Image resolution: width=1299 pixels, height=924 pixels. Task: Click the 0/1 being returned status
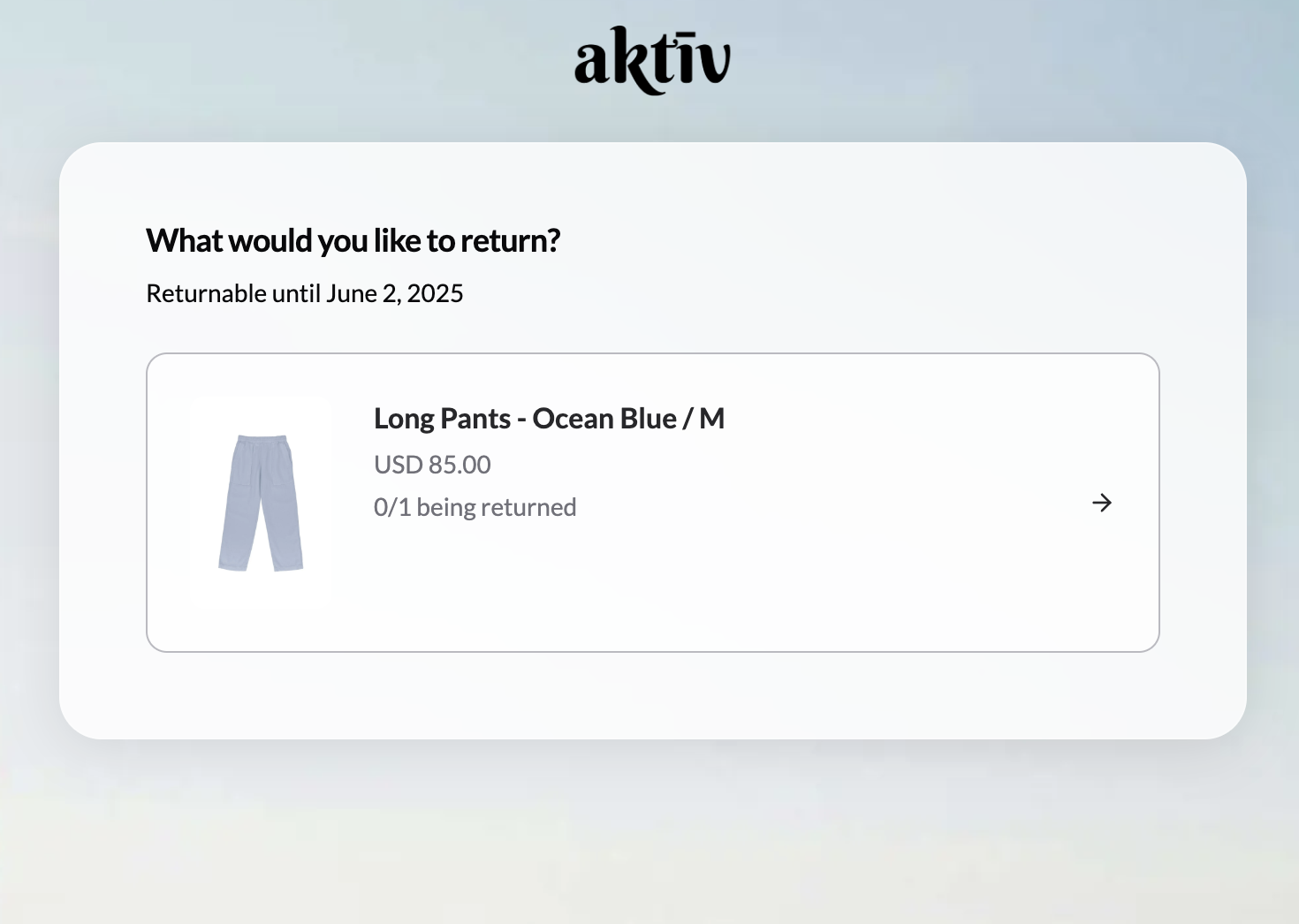[475, 507]
